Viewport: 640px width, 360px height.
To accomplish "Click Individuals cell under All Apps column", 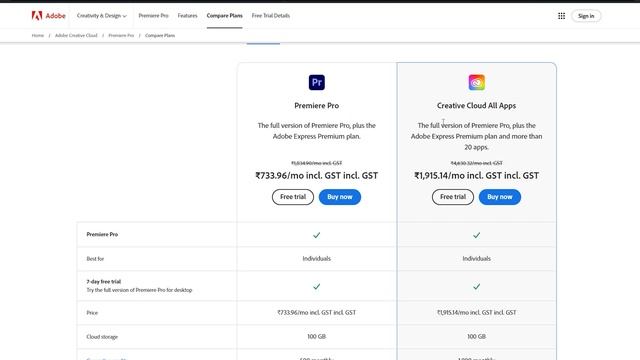I will (x=476, y=259).
